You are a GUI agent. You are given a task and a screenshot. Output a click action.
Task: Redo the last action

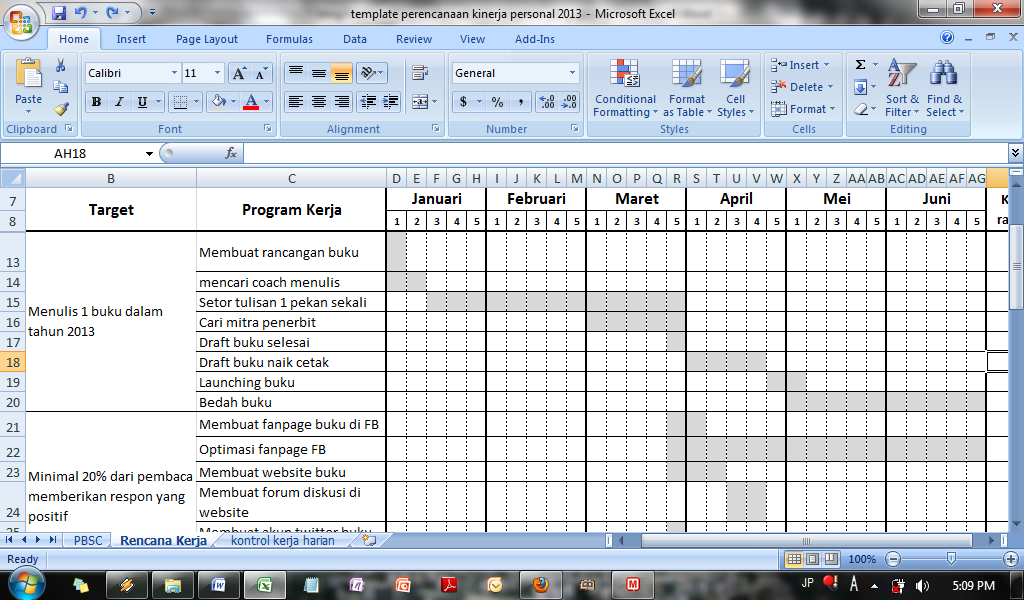click(112, 12)
